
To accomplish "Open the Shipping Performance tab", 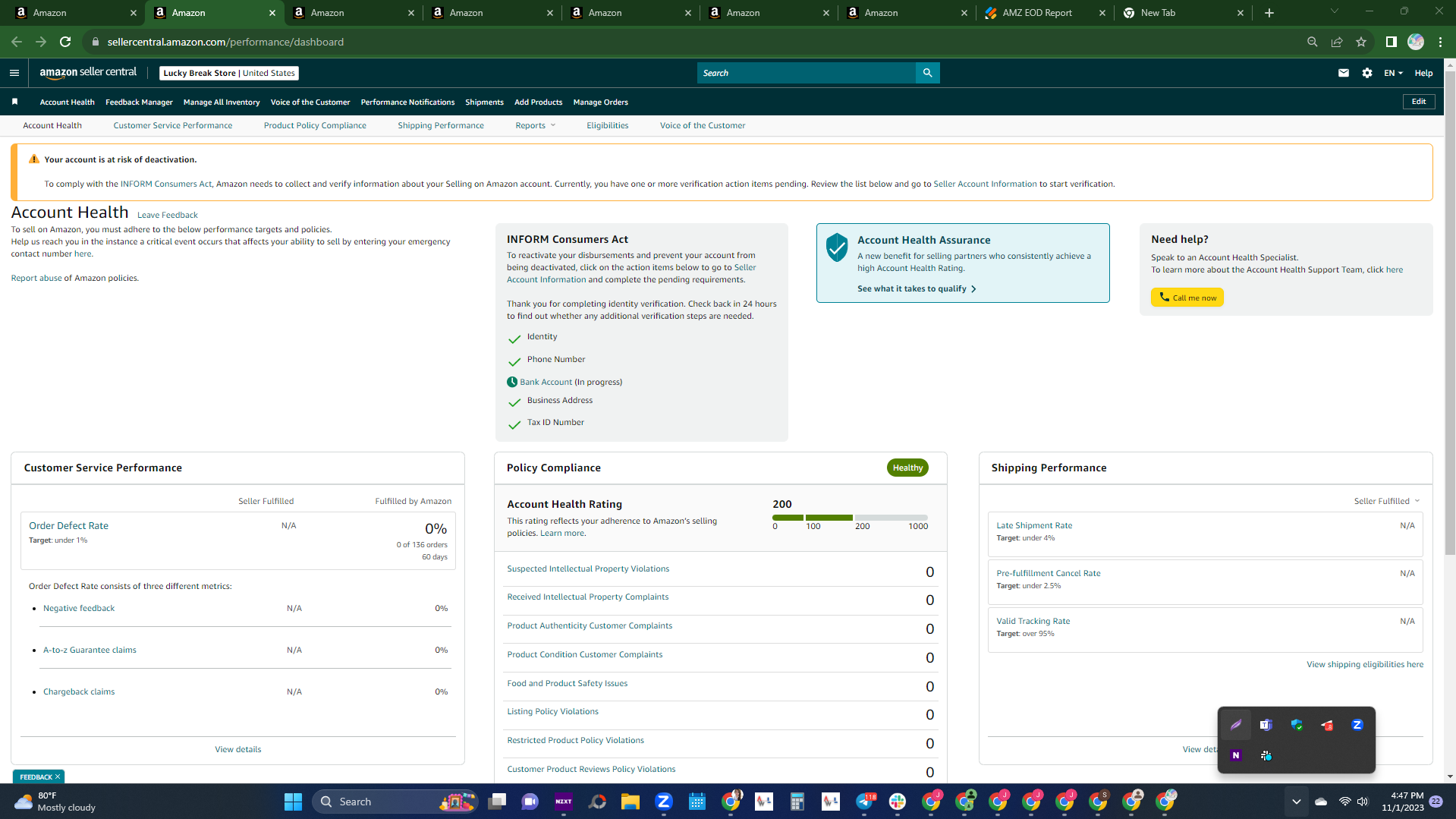I will click(441, 125).
